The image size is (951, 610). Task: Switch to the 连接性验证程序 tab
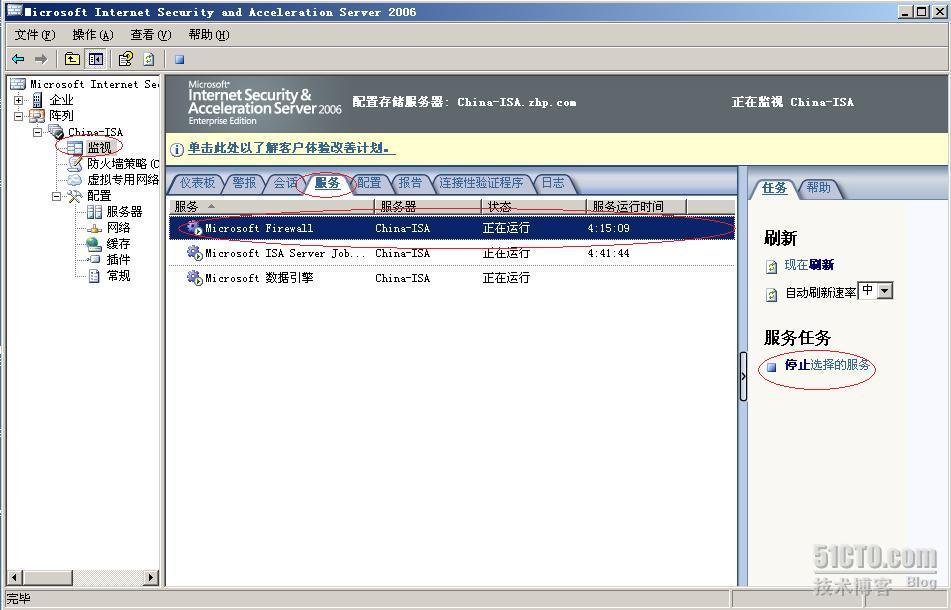[481, 183]
